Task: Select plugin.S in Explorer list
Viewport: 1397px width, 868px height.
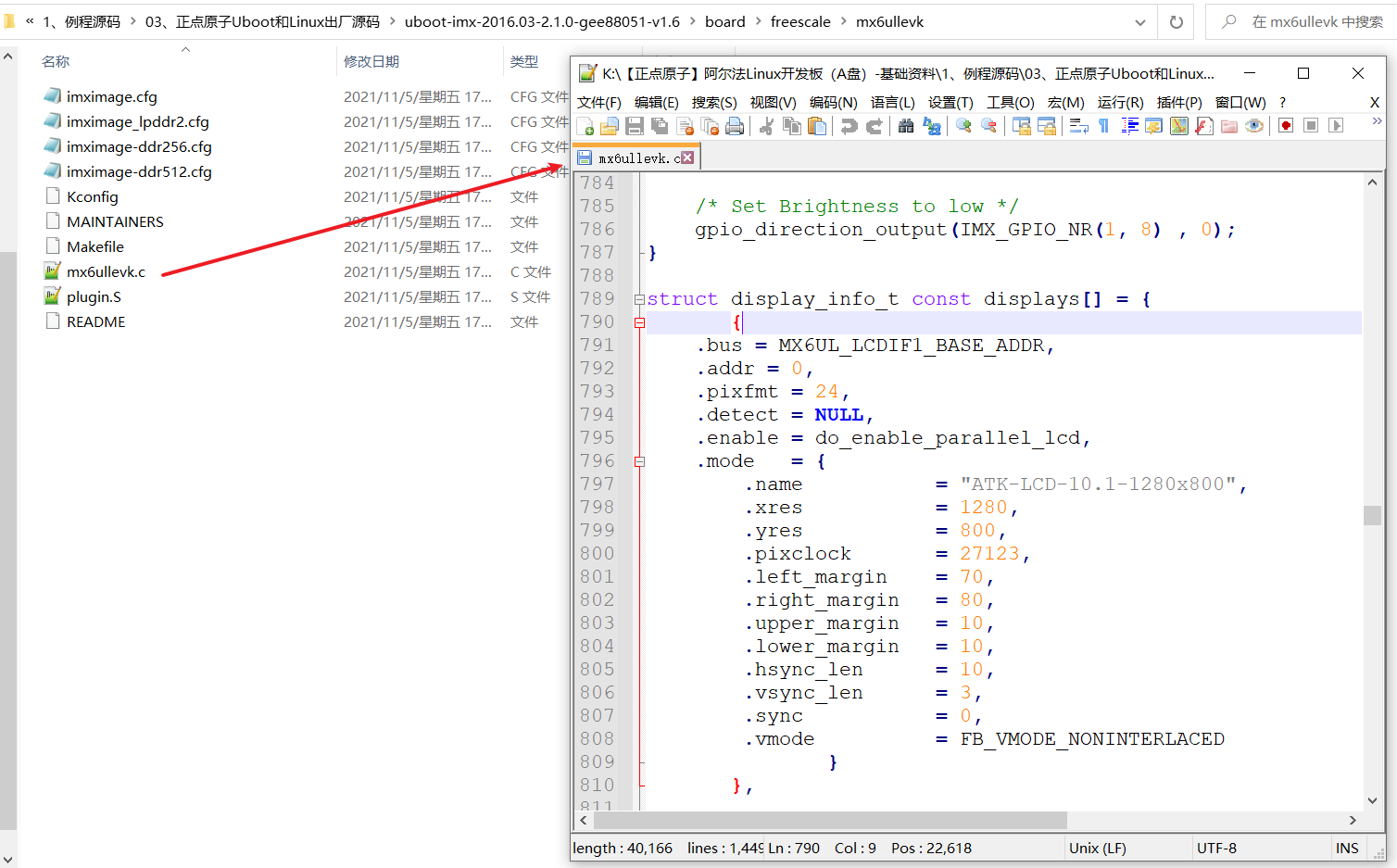Action: coord(94,296)
